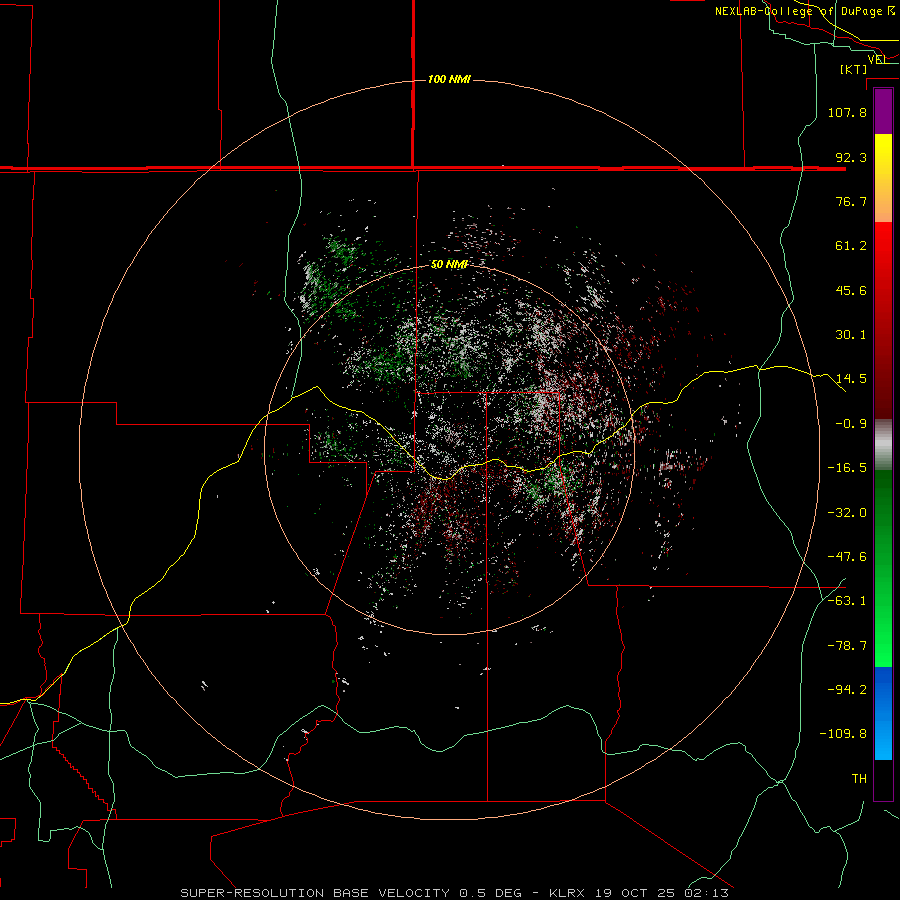Click the -109.8 value on the velocity scale
This screenshot has height=900, width=900.
coord(843,734)
